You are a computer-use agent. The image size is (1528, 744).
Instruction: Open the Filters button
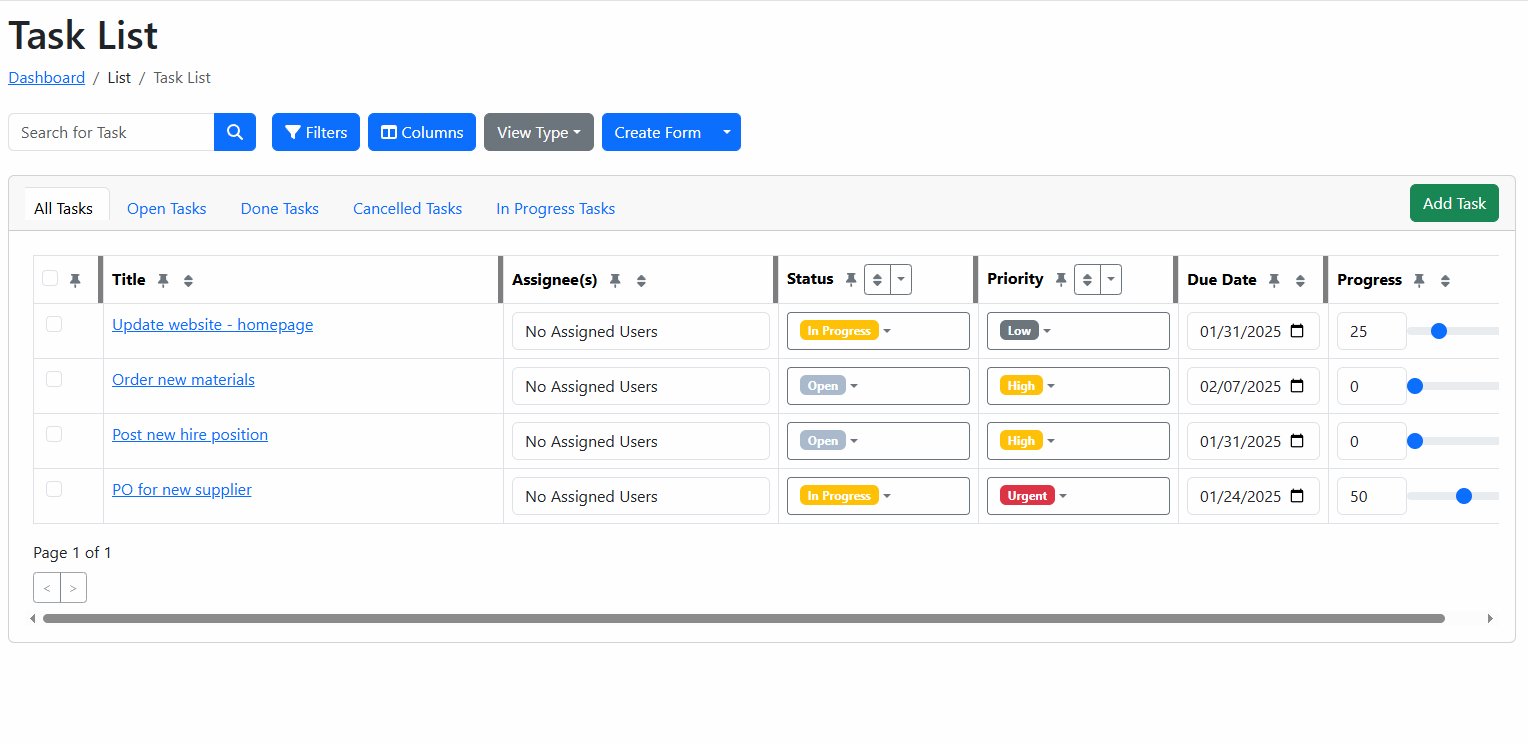(x=316, y=132)
